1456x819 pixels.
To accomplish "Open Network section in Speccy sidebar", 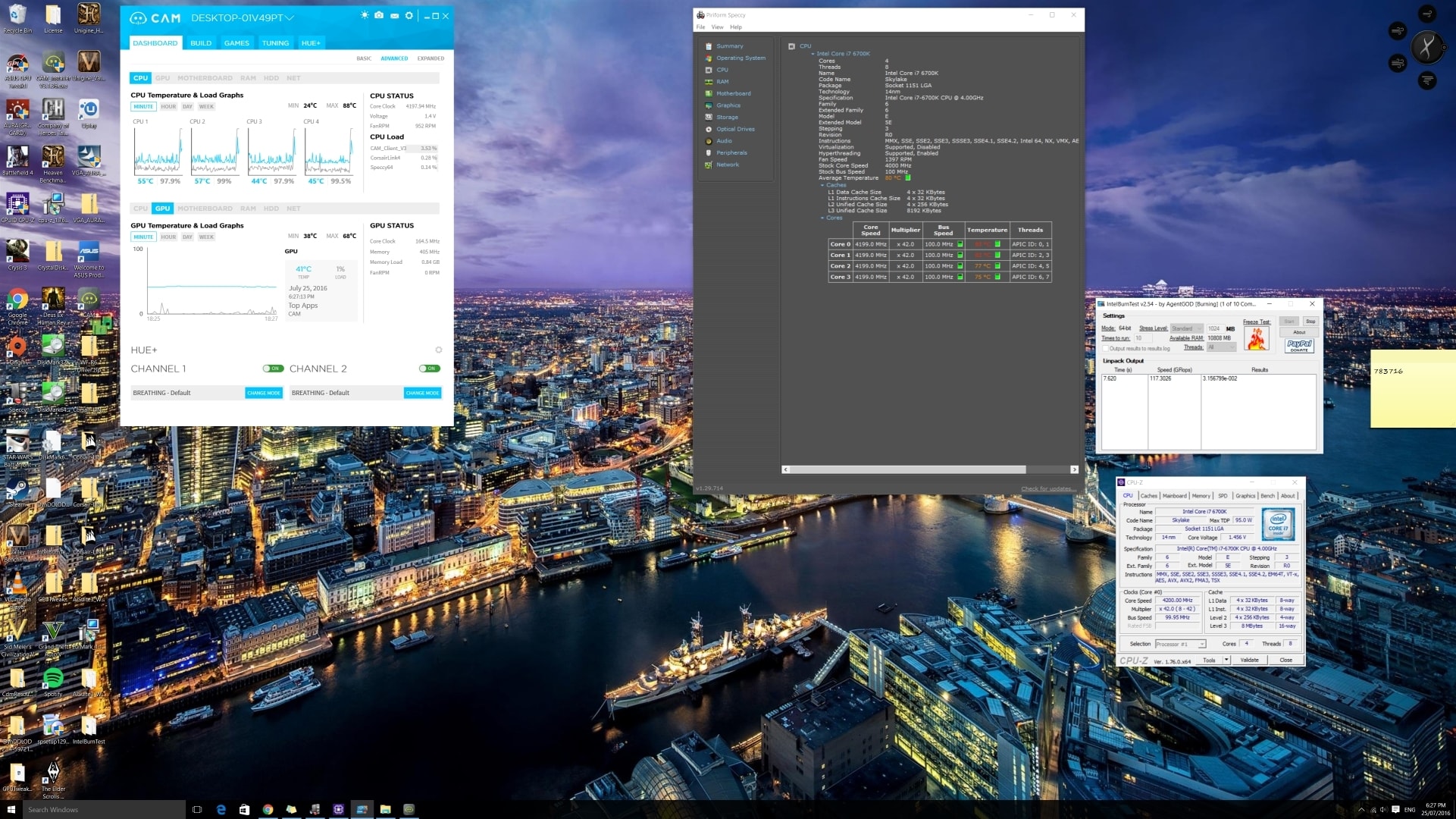I will click(722, 165).
